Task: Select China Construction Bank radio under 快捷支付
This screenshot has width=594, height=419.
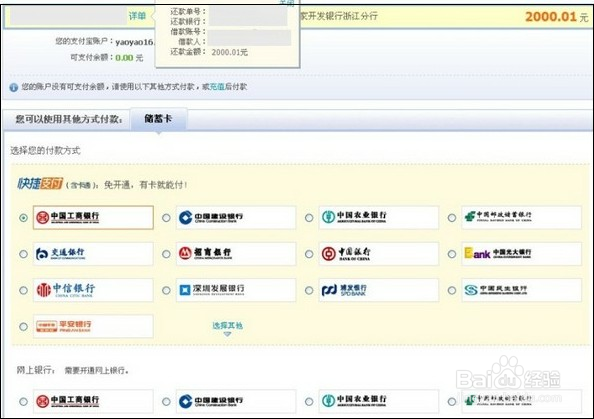Action: pyautogui.click(x=166, y=218)
